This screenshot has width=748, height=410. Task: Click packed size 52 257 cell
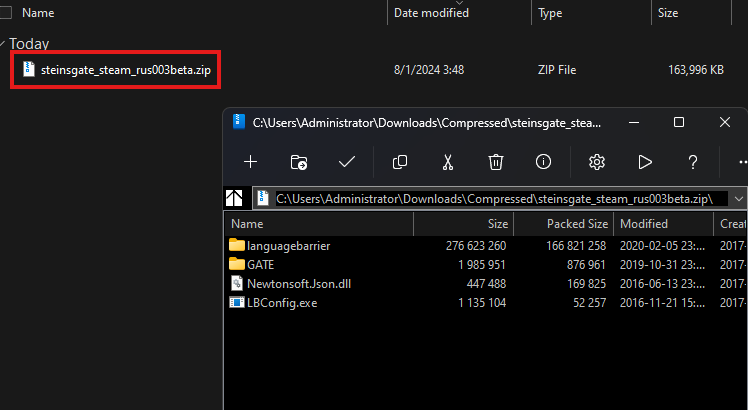click(590, 303)
